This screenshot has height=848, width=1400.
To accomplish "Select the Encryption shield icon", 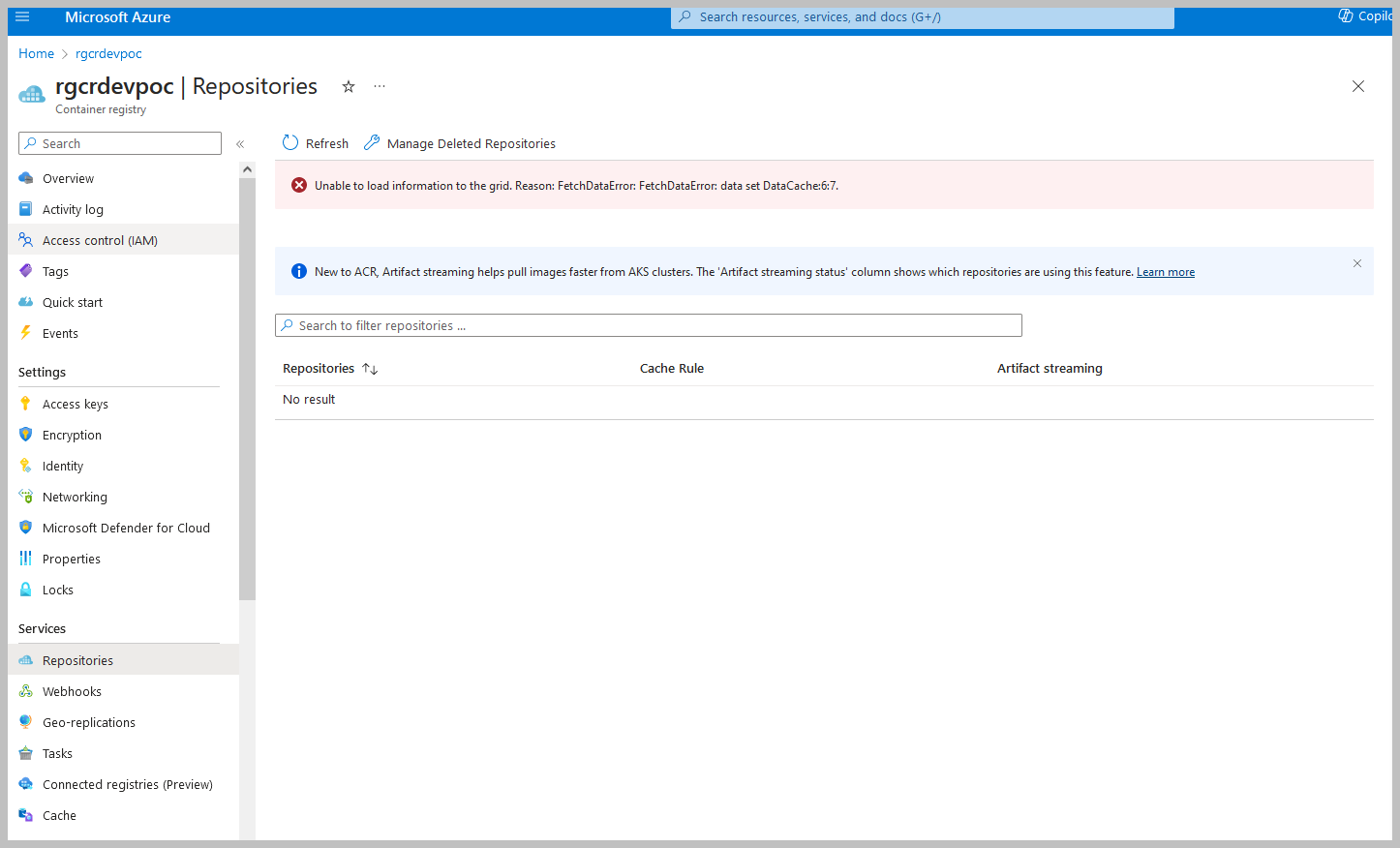I will [x=26, y=435].
